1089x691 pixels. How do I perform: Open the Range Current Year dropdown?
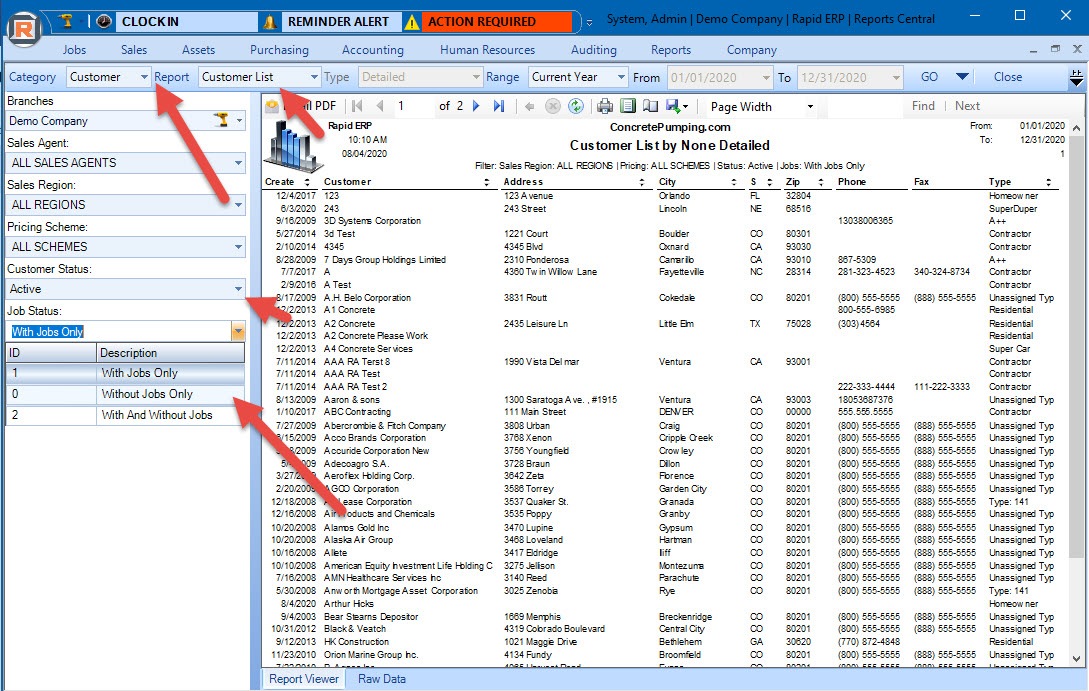621,77
